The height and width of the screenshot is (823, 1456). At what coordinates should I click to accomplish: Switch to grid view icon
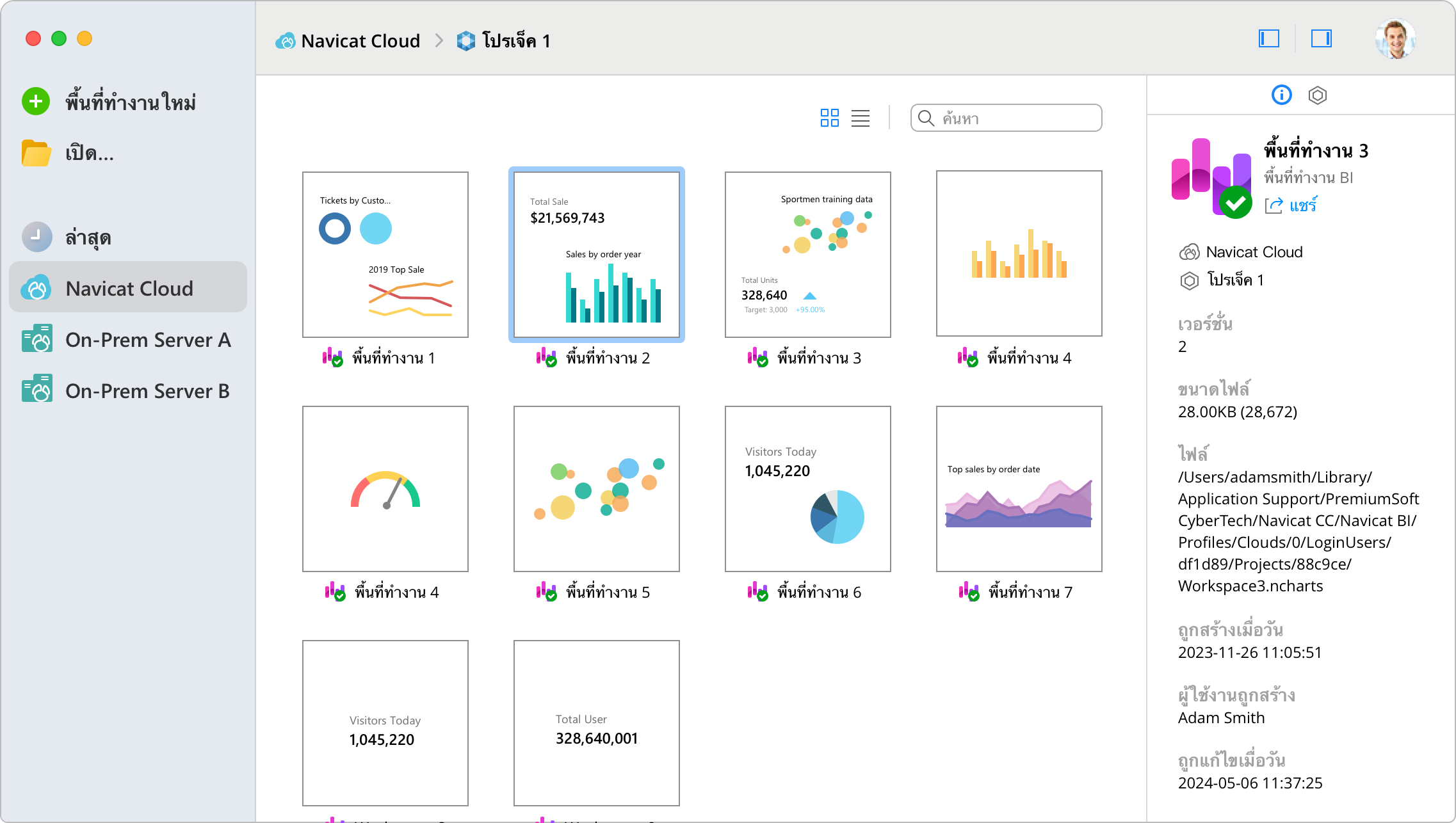(x=829, y=118)
